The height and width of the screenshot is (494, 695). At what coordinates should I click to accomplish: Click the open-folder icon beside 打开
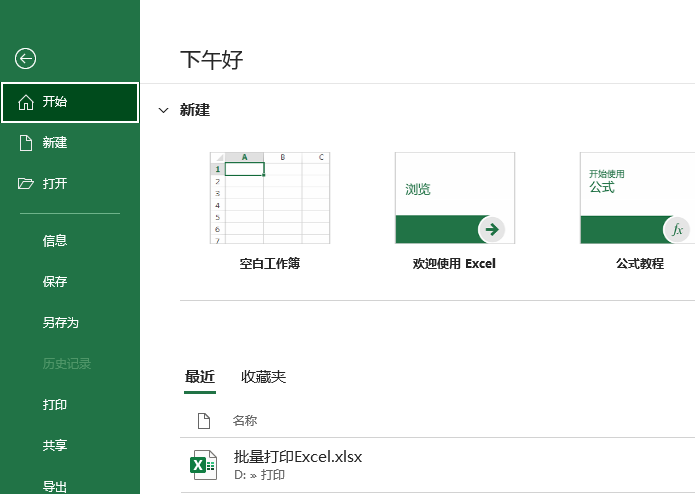coord(26,183)
